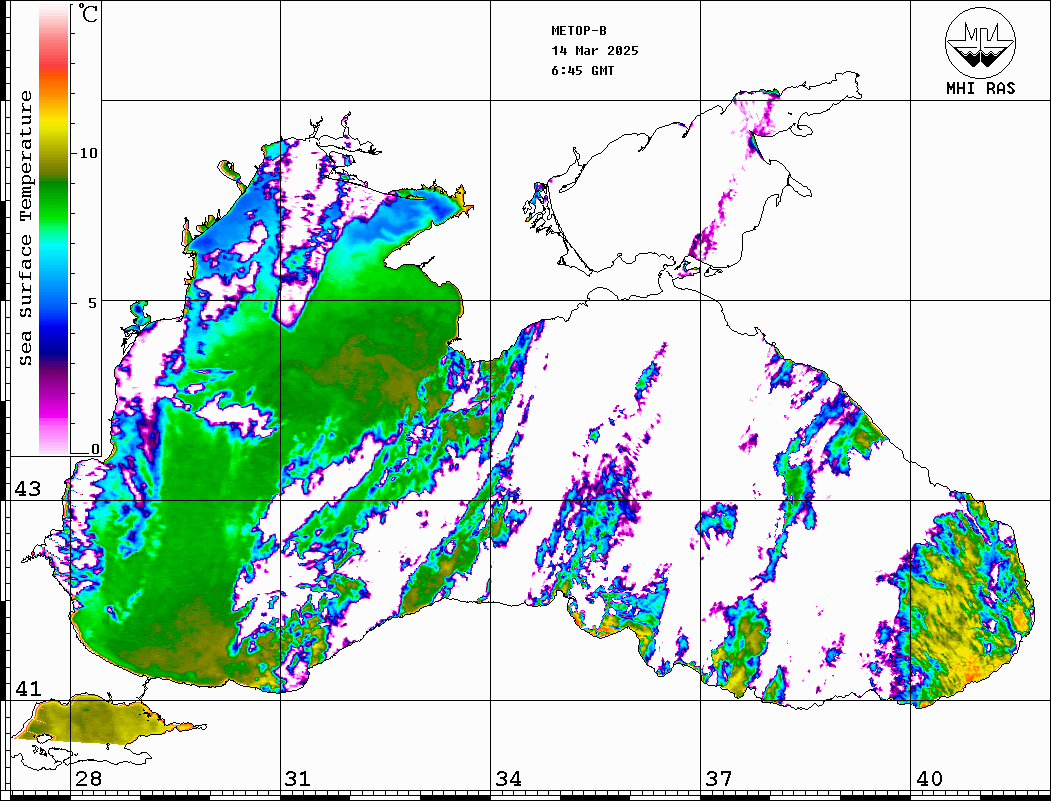Click the 'Sea Surface Temperature' legend title

[x=25, y=228]
